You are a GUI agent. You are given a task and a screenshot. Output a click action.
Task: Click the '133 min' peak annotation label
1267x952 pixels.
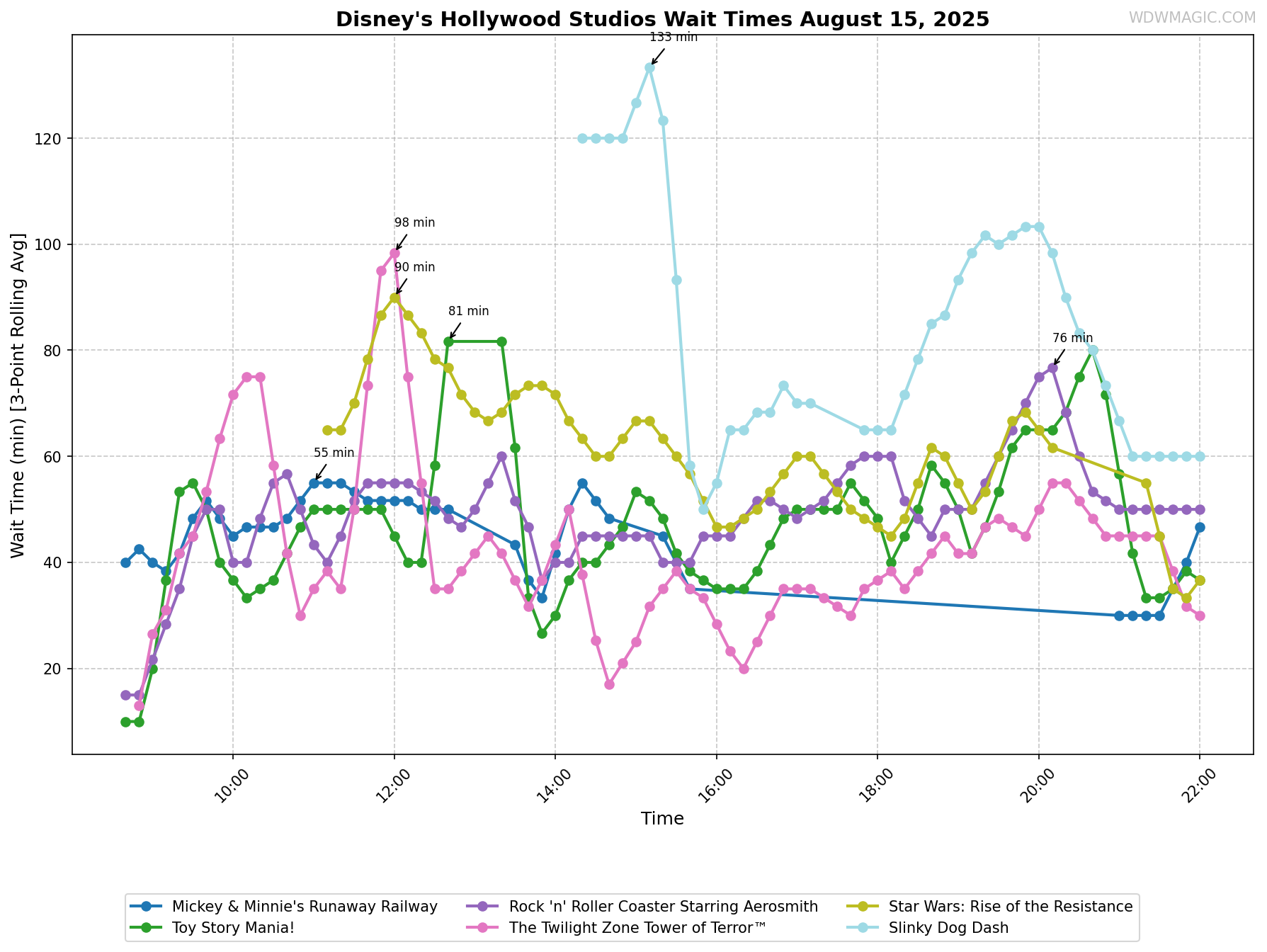[x=674, y=37]
